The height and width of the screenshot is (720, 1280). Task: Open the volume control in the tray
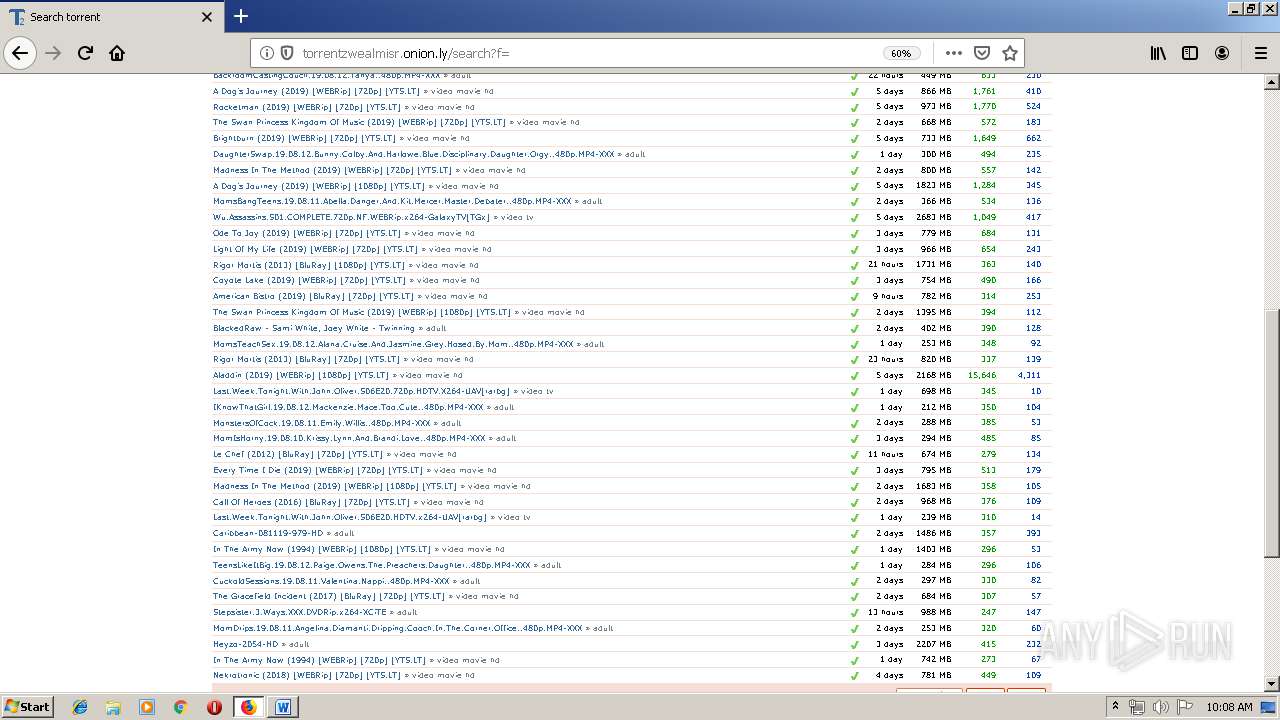coord(1163,707)
